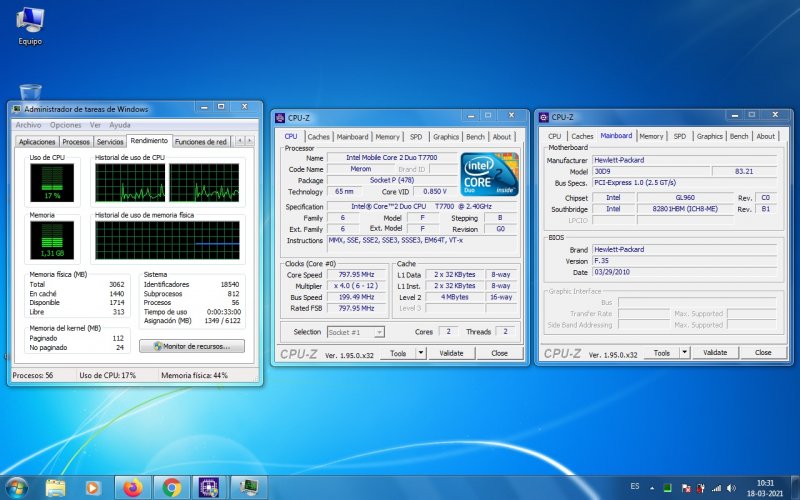
Task: Click the Recycle Bin desktop icon
Action: pyautogui.click(x=30, y=93)
